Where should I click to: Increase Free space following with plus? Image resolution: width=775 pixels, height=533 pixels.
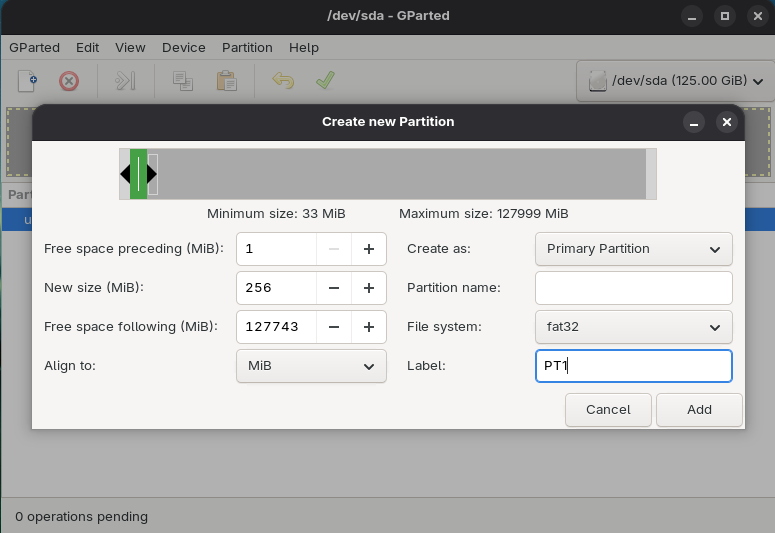pyautogui.click(x=368, y=327)
